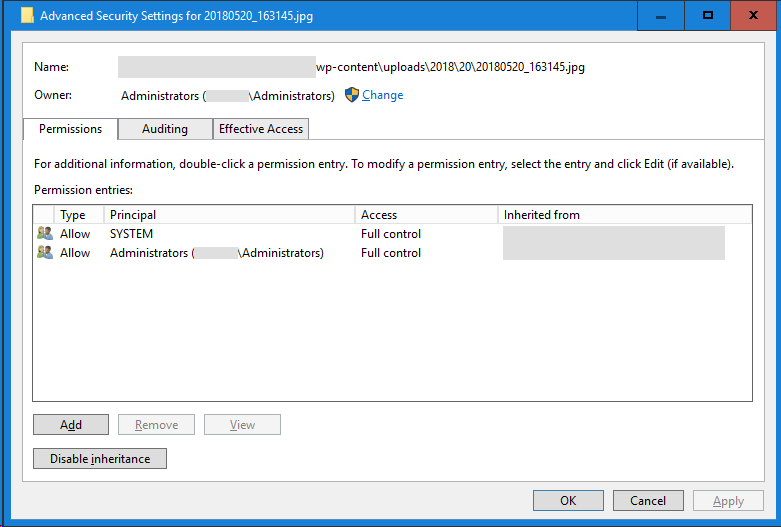Minimize the Advanced Security Settings window

[x=661, y=16]
